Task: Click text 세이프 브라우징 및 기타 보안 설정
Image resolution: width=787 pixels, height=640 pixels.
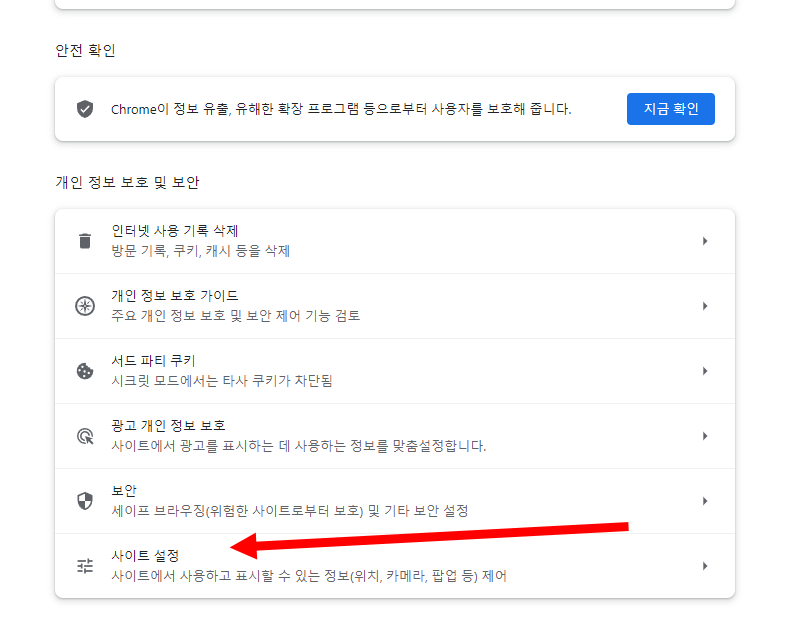Action: (290, 510)
